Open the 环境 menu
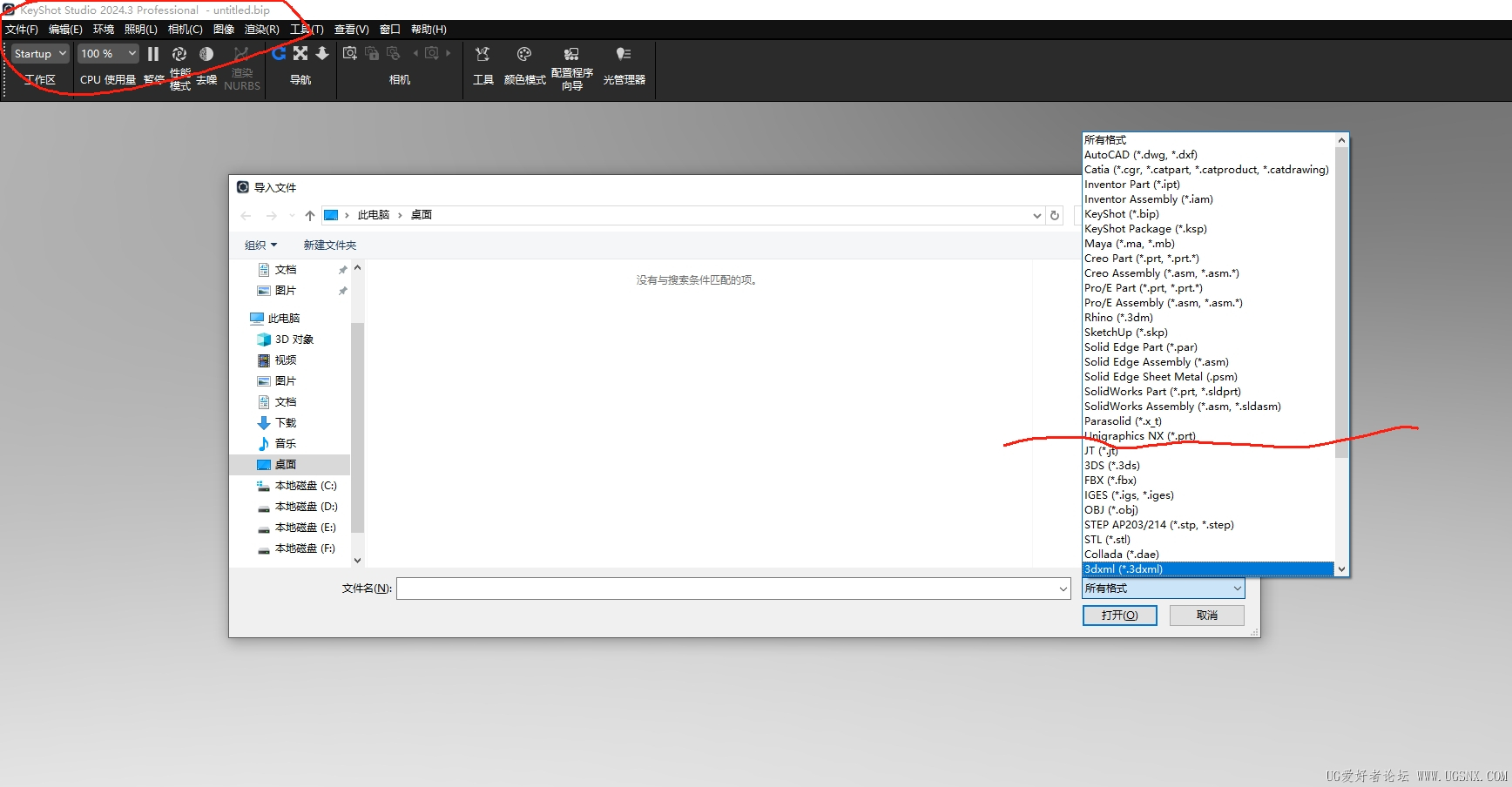 click(104, 30)
